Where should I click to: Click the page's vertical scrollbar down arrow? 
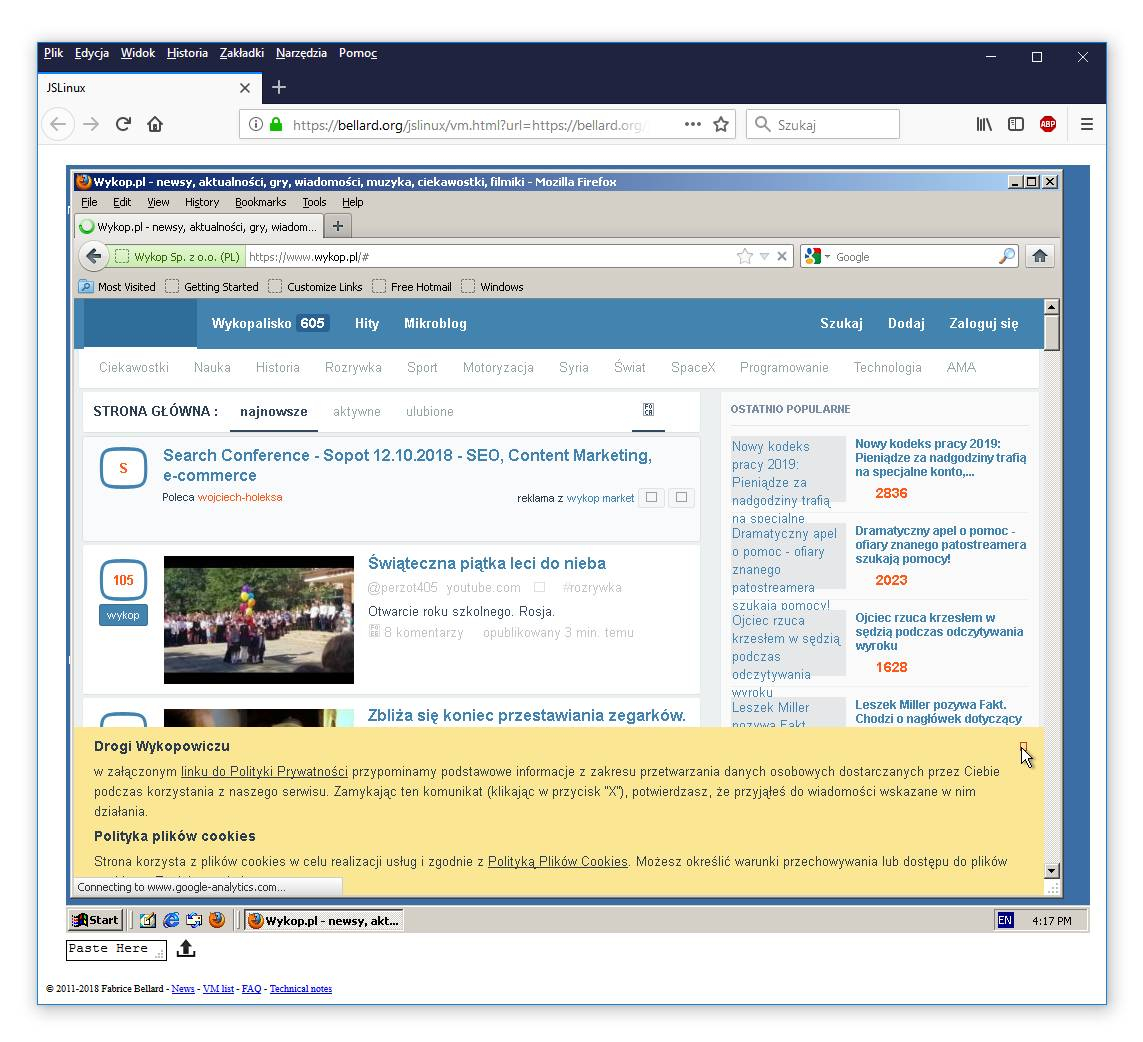1051,870
